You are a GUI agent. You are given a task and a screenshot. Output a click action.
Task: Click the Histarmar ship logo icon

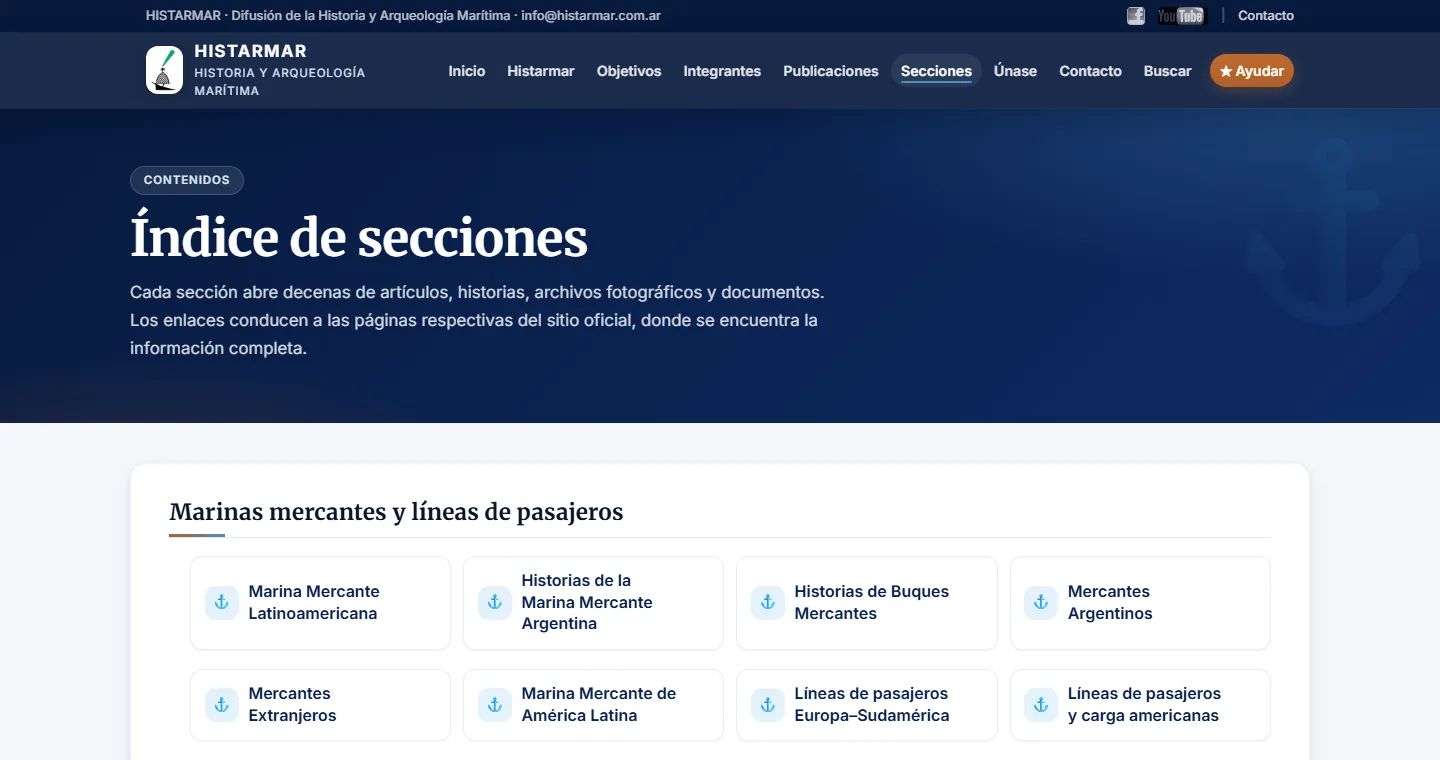click(x=164, y=70)
